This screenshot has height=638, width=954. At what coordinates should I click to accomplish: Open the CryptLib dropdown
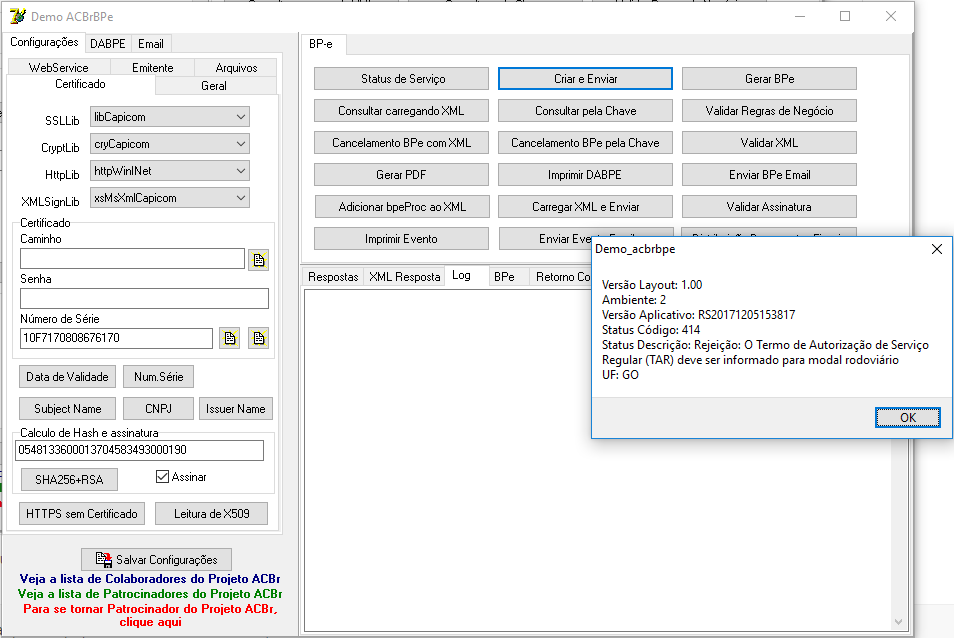pyautogui.click(x=170, y=144)
